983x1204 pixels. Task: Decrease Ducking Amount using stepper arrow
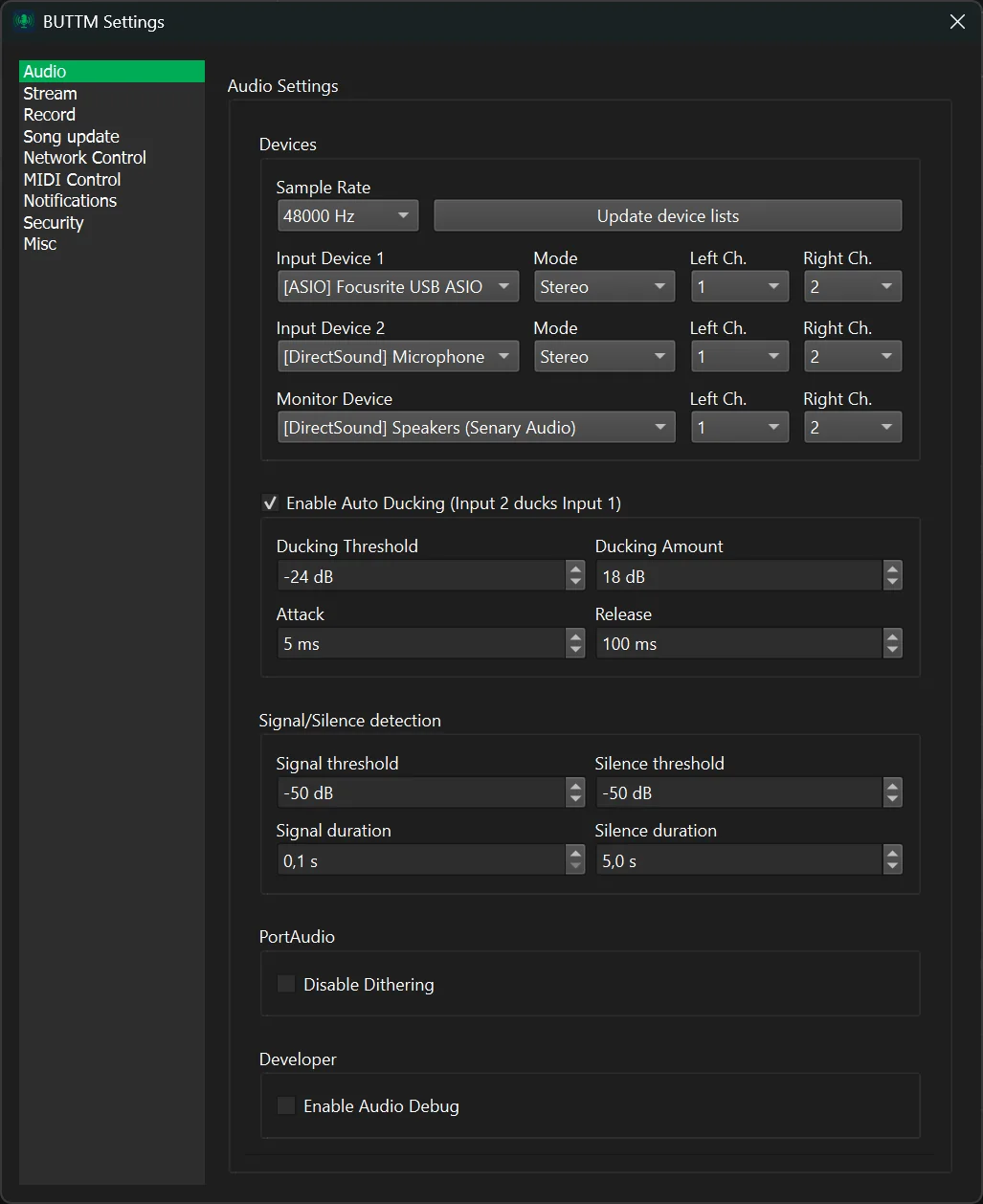893,581
